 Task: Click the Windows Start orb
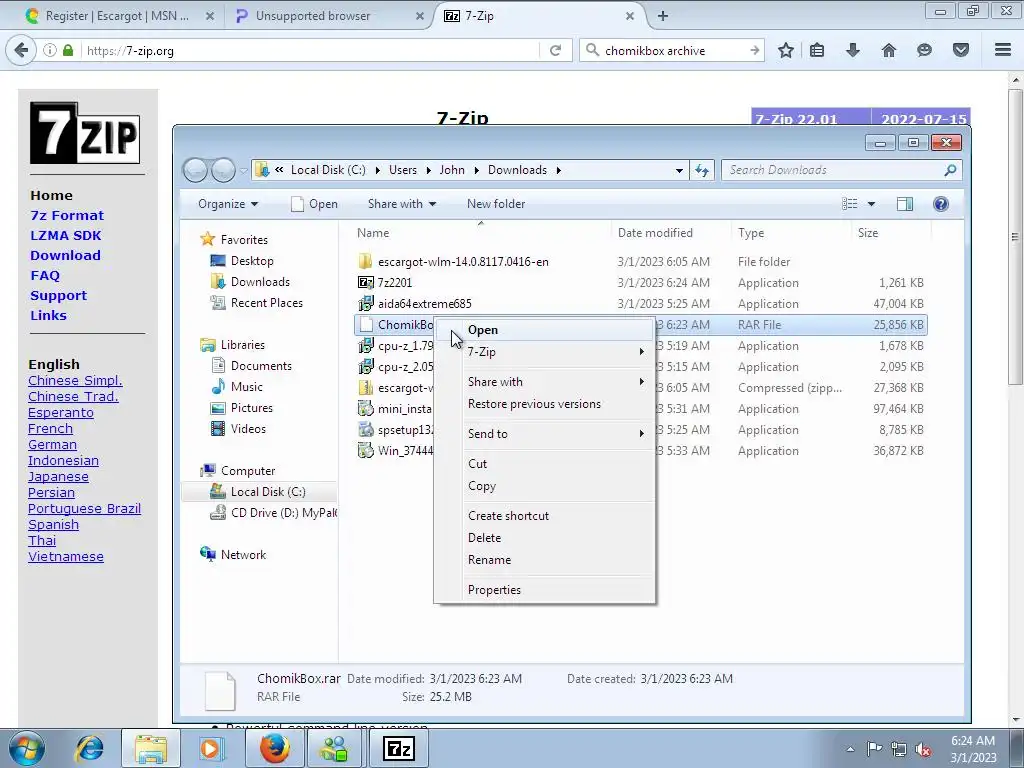tap(27, 748)
